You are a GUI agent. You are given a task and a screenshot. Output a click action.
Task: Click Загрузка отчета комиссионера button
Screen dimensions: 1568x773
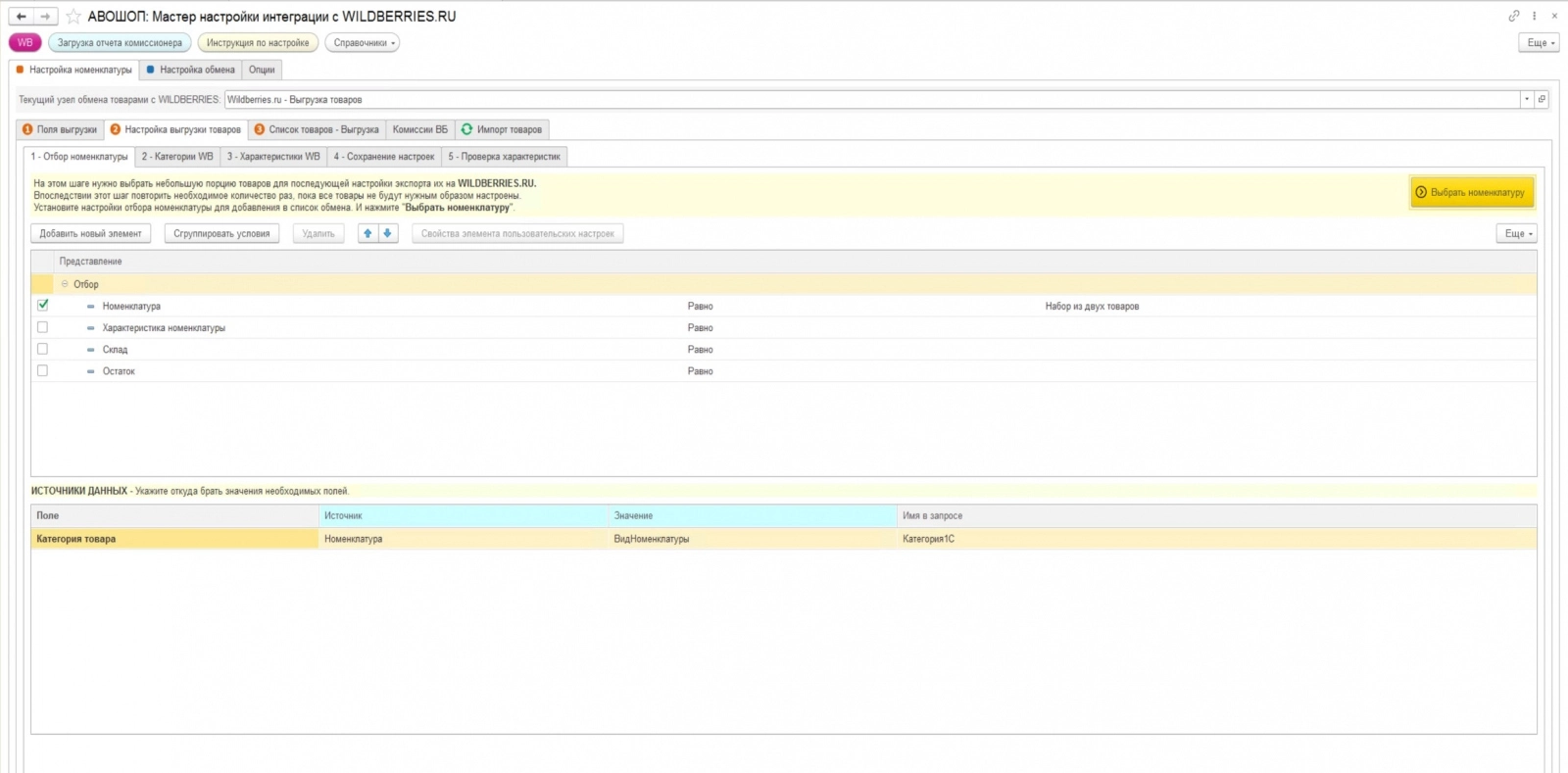120,42
